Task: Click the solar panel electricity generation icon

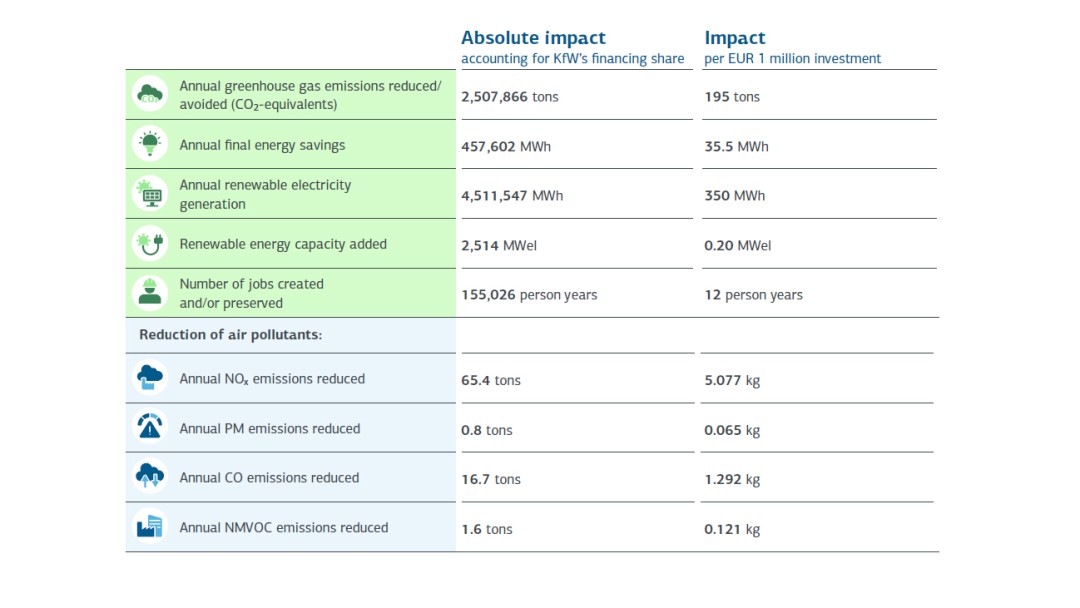Action: pos(149,193)
